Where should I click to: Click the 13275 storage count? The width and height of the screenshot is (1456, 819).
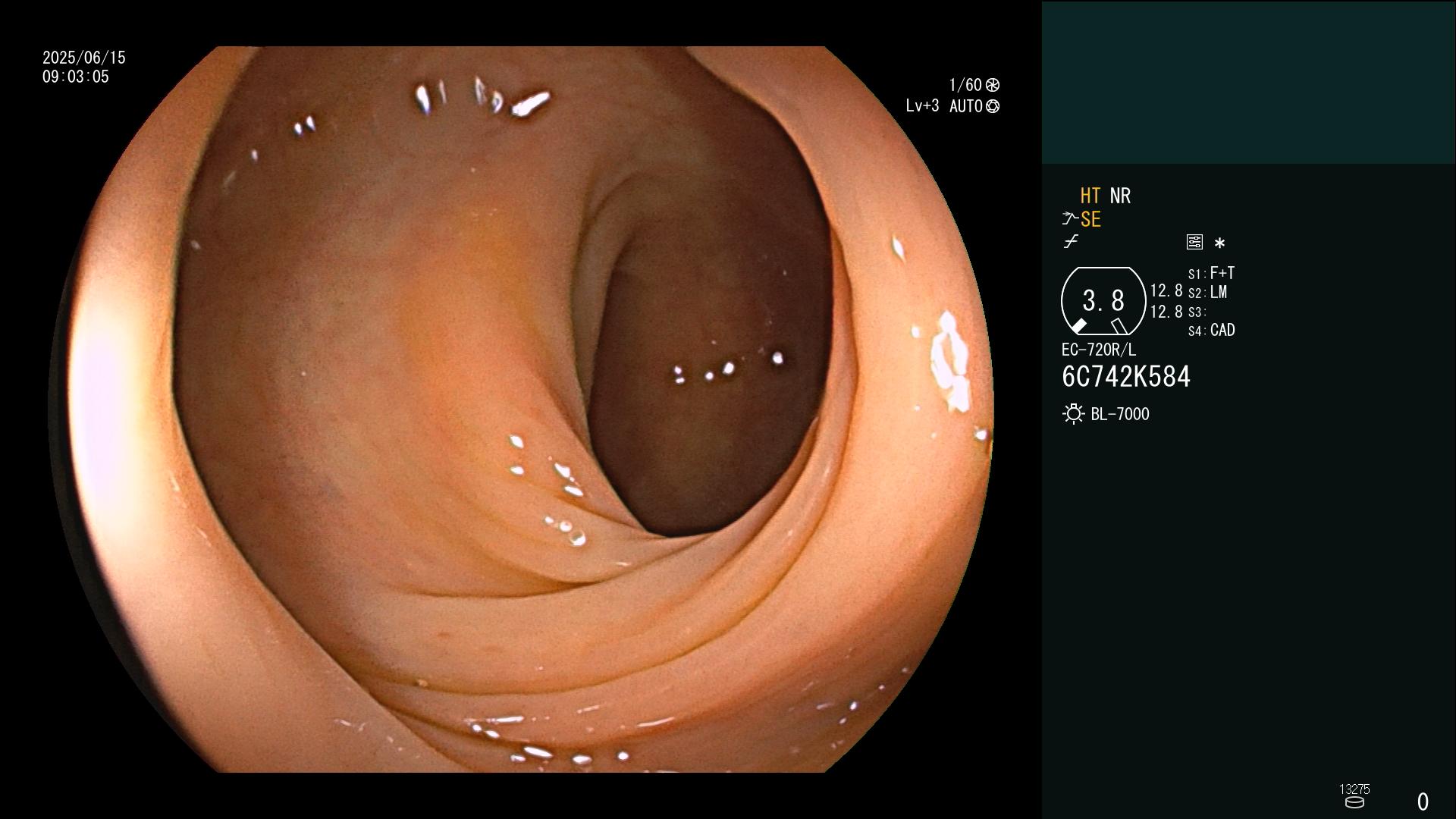coord(1354,789)
